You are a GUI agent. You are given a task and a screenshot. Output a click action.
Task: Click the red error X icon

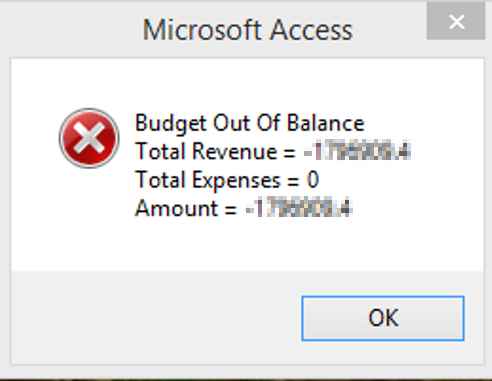coord(89,138)
